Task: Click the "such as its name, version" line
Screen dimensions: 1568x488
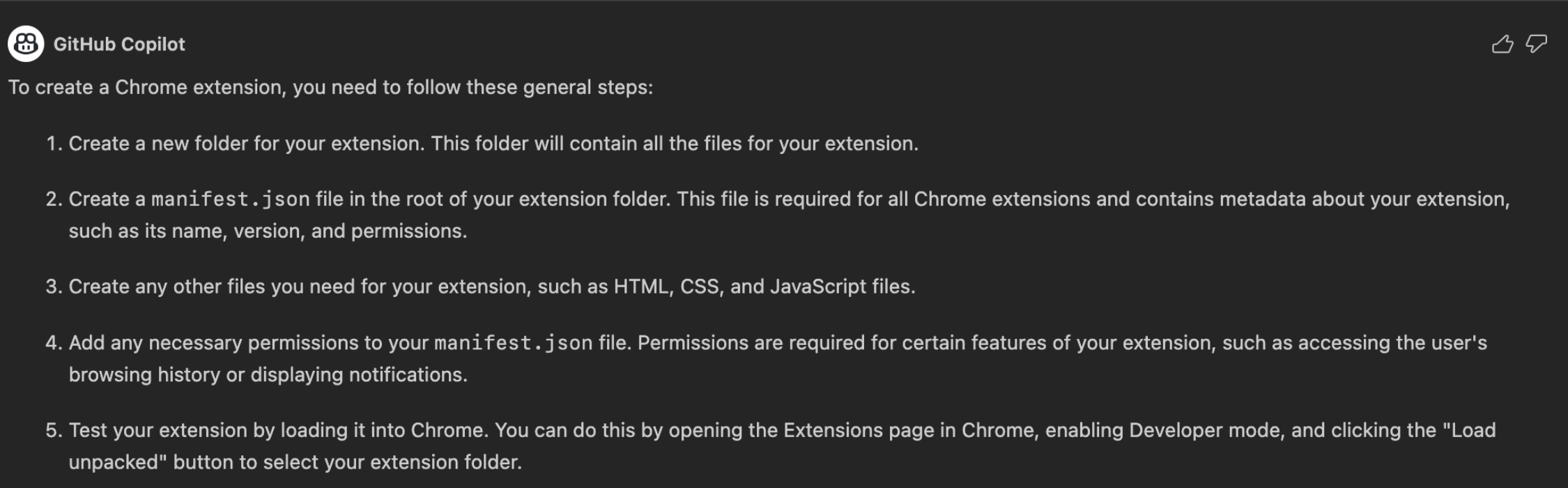Action: pos(268,231)
